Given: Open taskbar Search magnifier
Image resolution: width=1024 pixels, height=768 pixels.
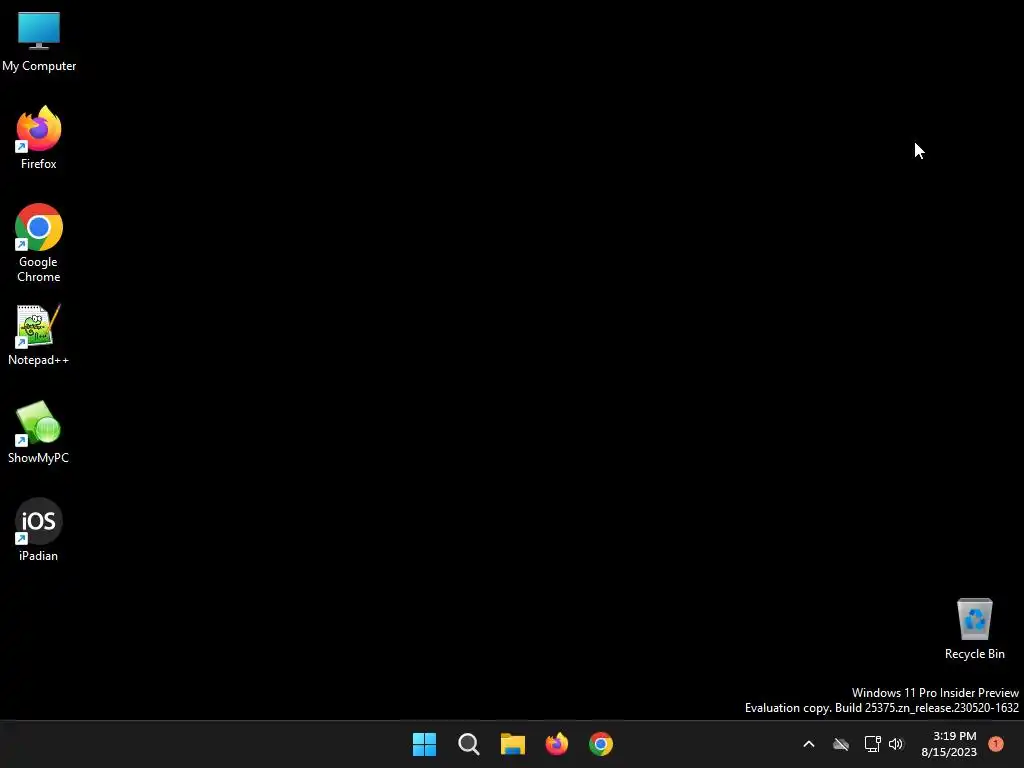Looking at the screenshot, I should click(x=468, y=744).
